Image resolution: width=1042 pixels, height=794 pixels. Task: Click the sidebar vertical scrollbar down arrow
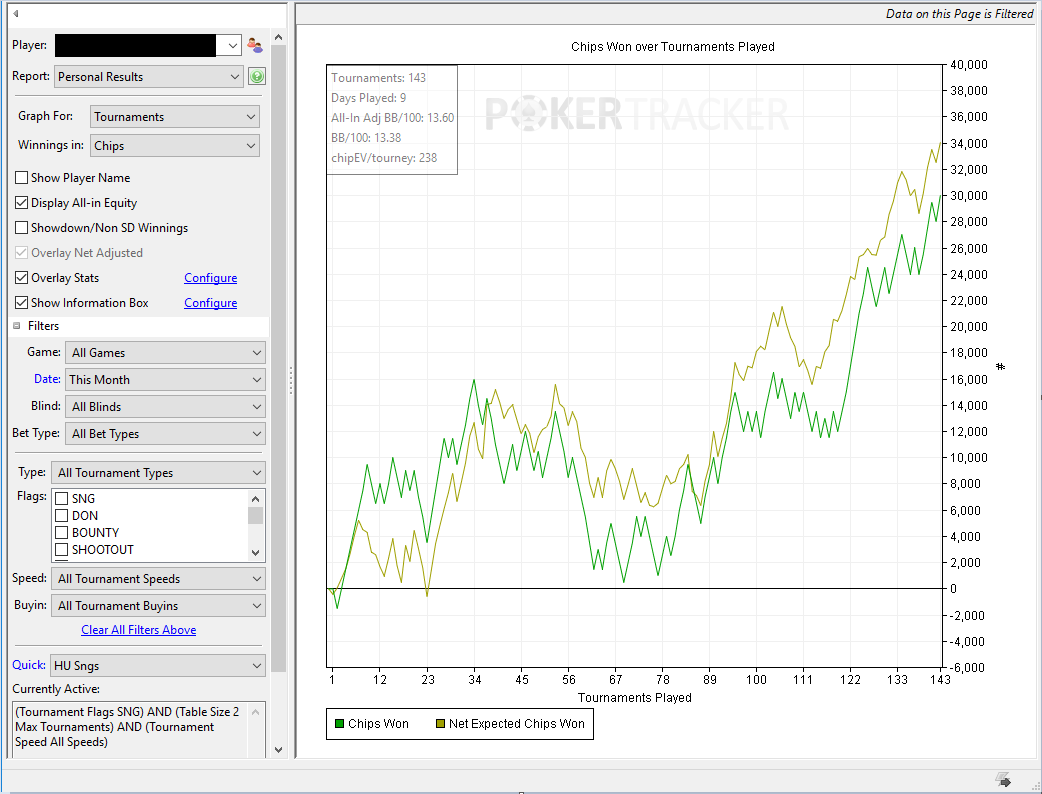pyautogui.click(x=278, y=749)
